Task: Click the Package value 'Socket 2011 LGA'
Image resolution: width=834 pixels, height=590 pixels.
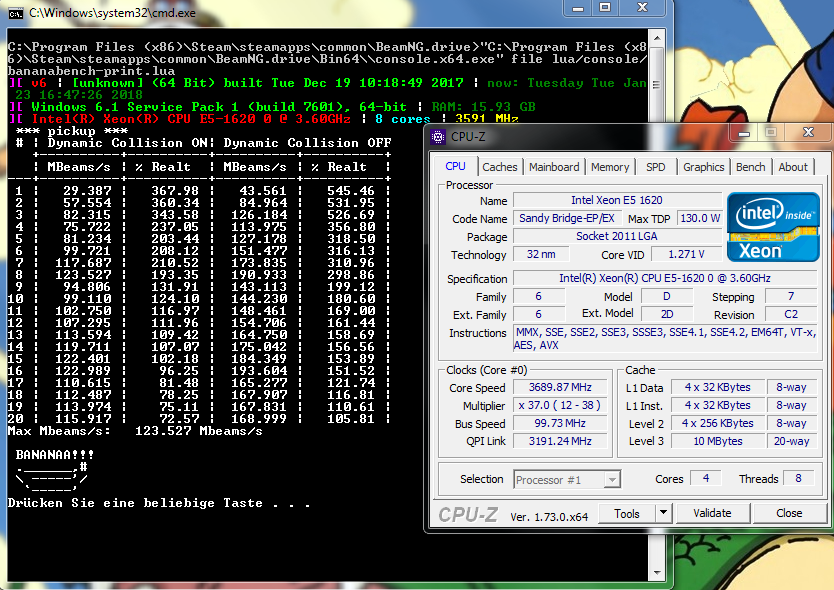Action: (x=617, y=236)
